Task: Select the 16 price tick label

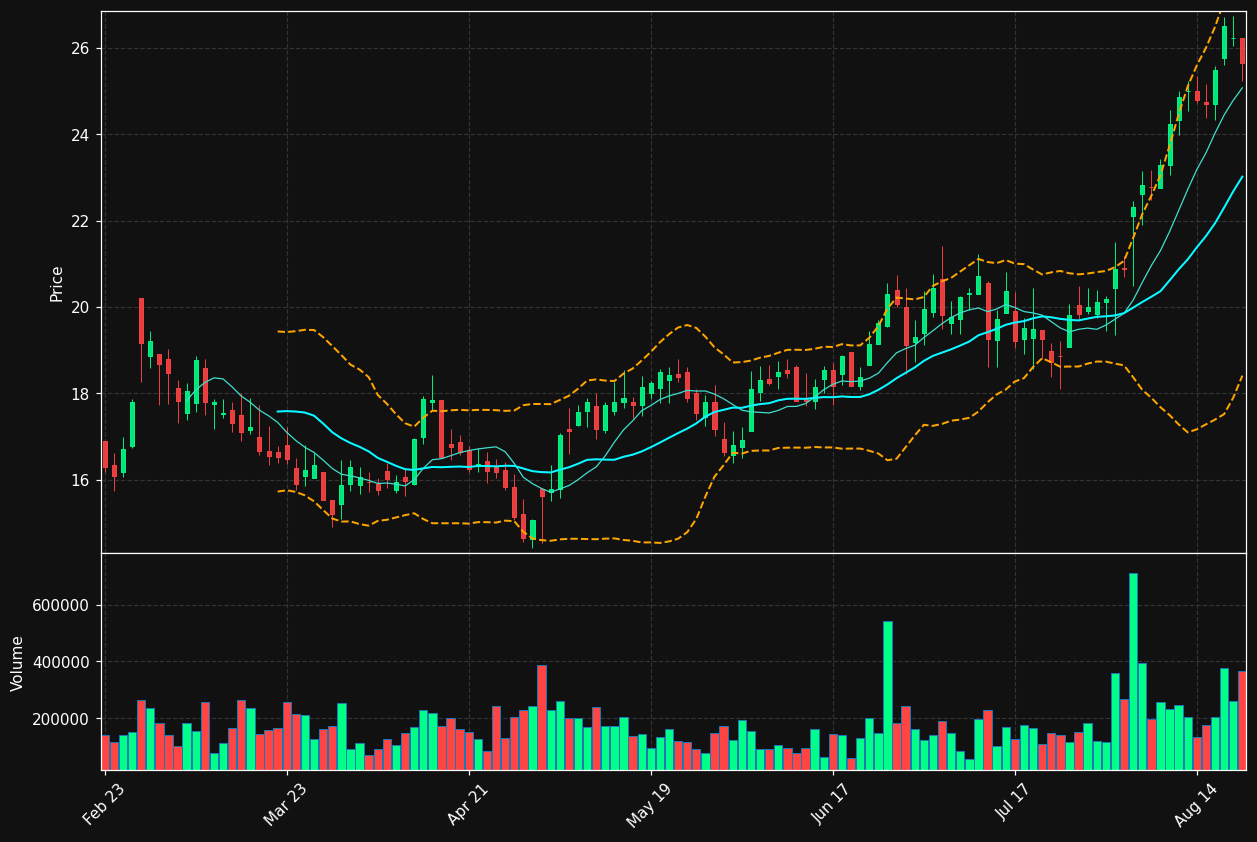Action: coord(80,481)
